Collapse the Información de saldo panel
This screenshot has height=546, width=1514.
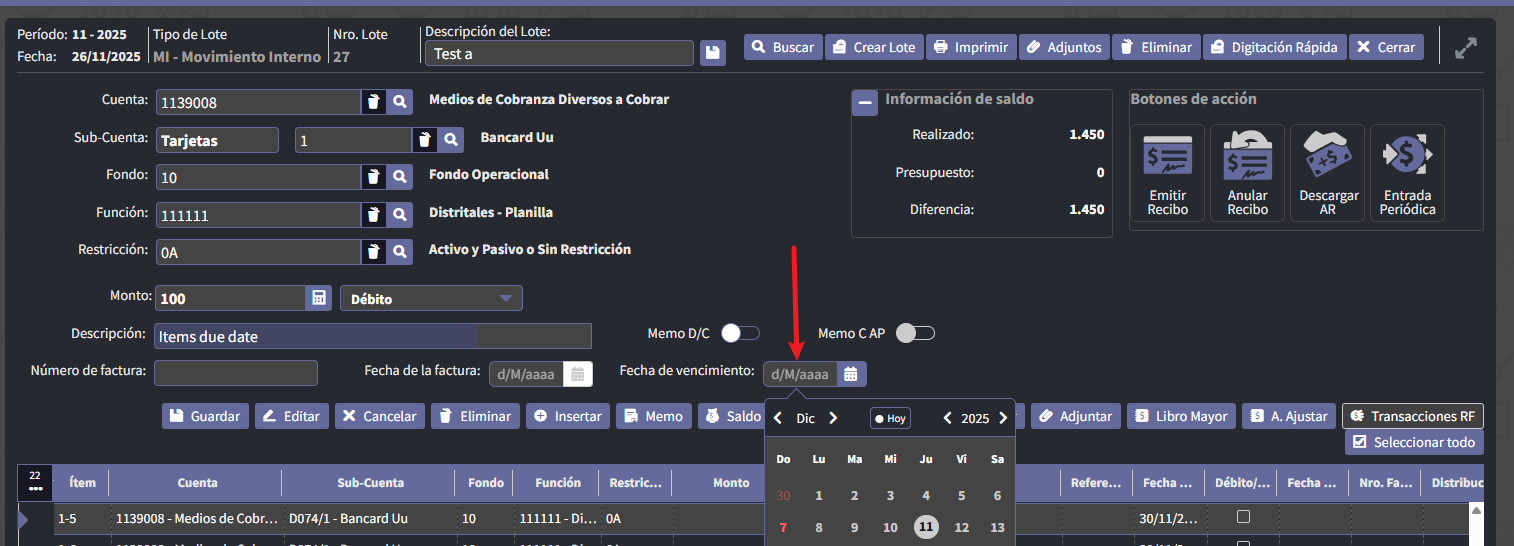(x=865, y=103)
